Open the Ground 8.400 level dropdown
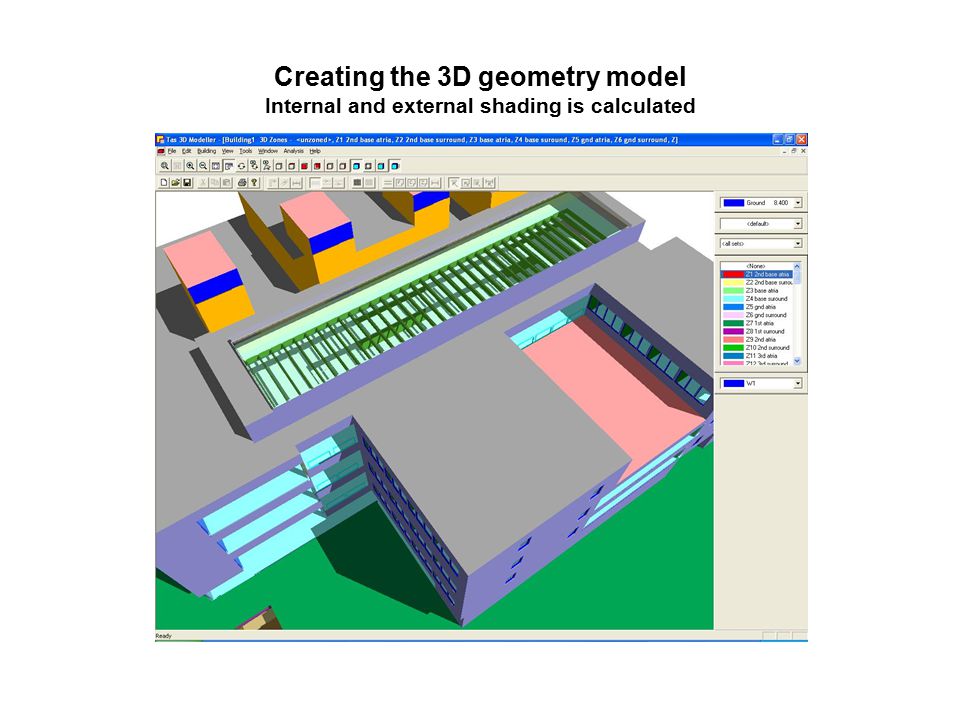 click(x=798, y=203)
